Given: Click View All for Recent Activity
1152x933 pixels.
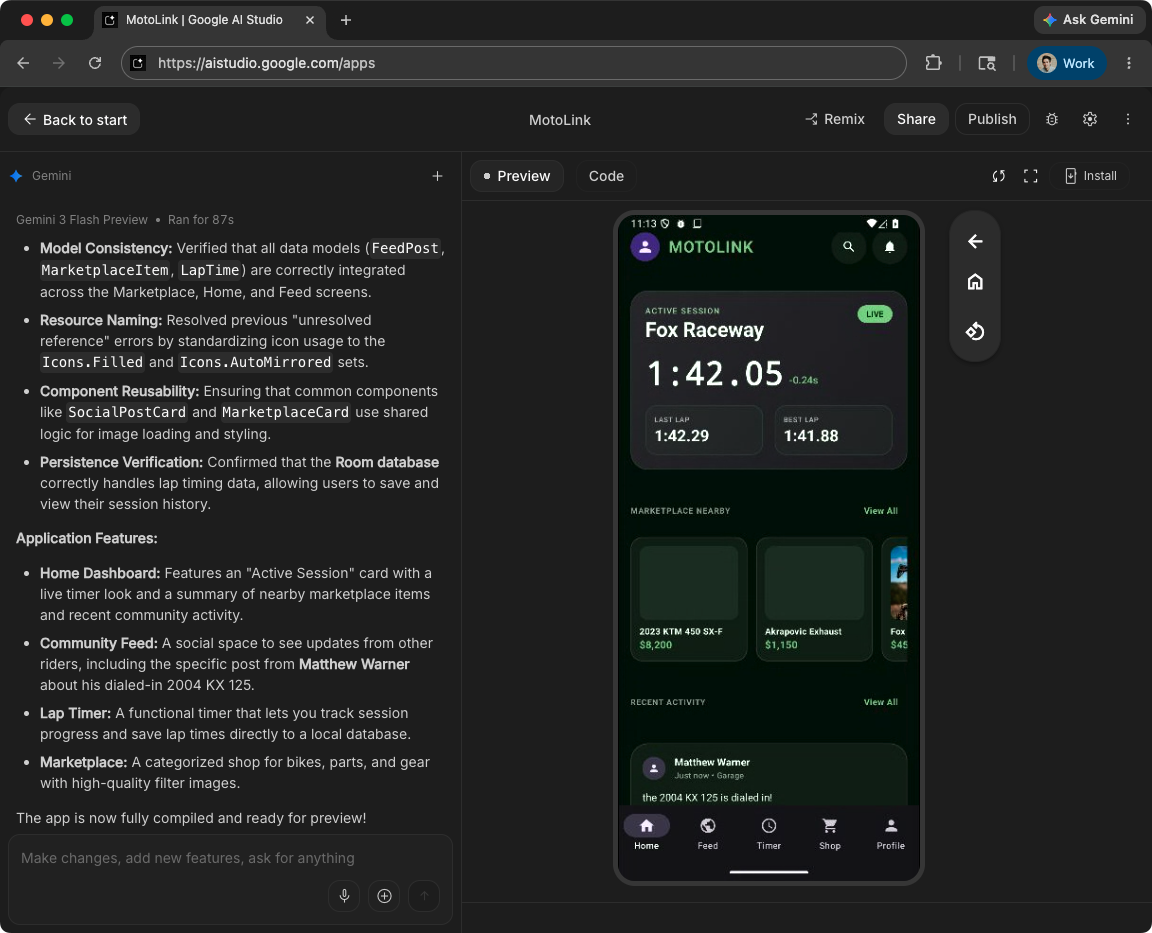Looking at the screenshot, I should [880, 702].
